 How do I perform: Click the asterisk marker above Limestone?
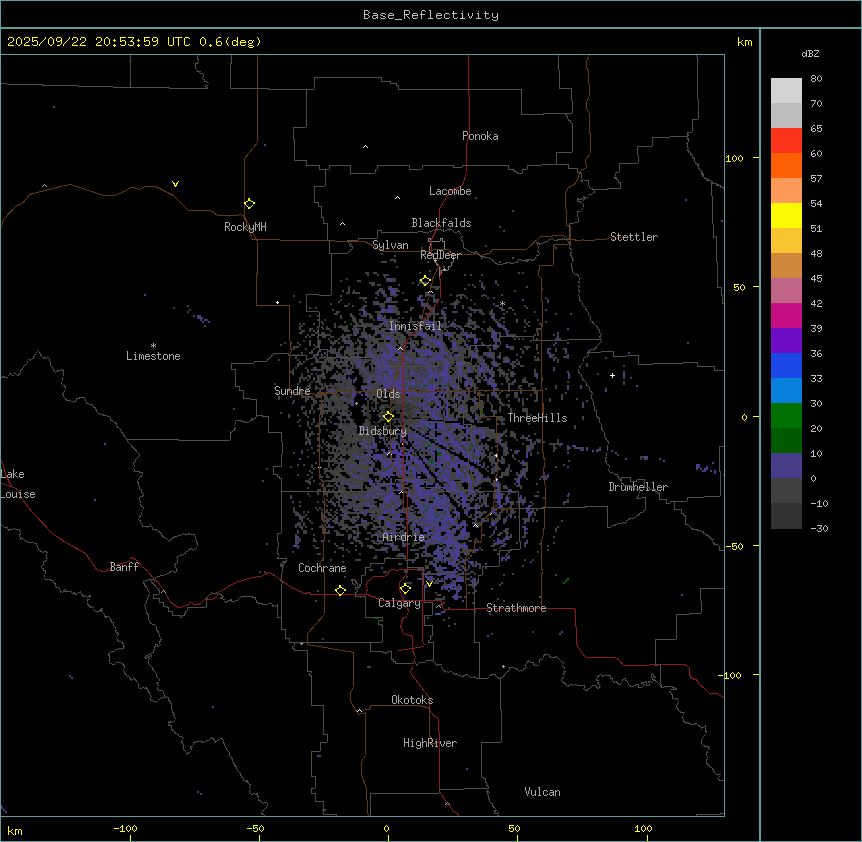point(153,345)
